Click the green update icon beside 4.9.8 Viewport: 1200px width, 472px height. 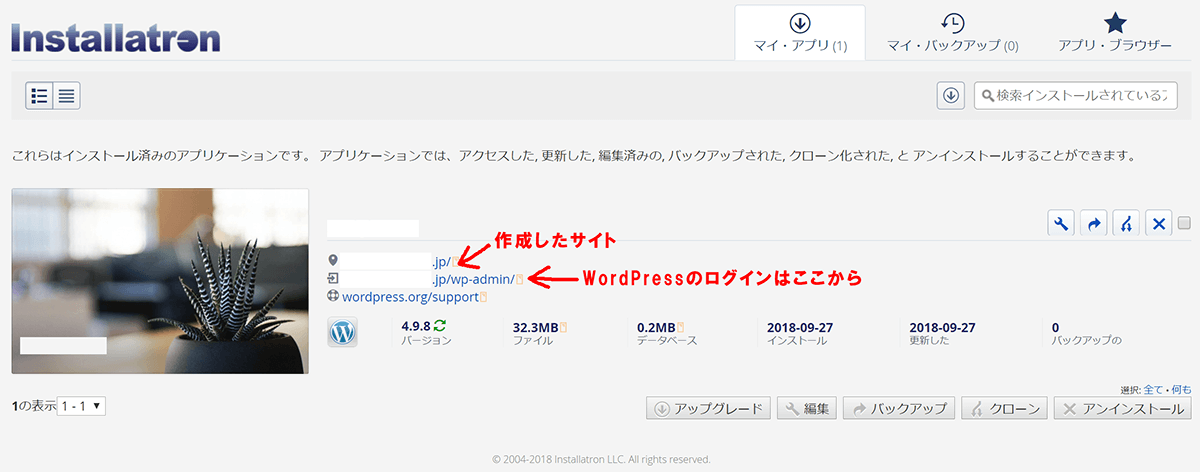440,326
